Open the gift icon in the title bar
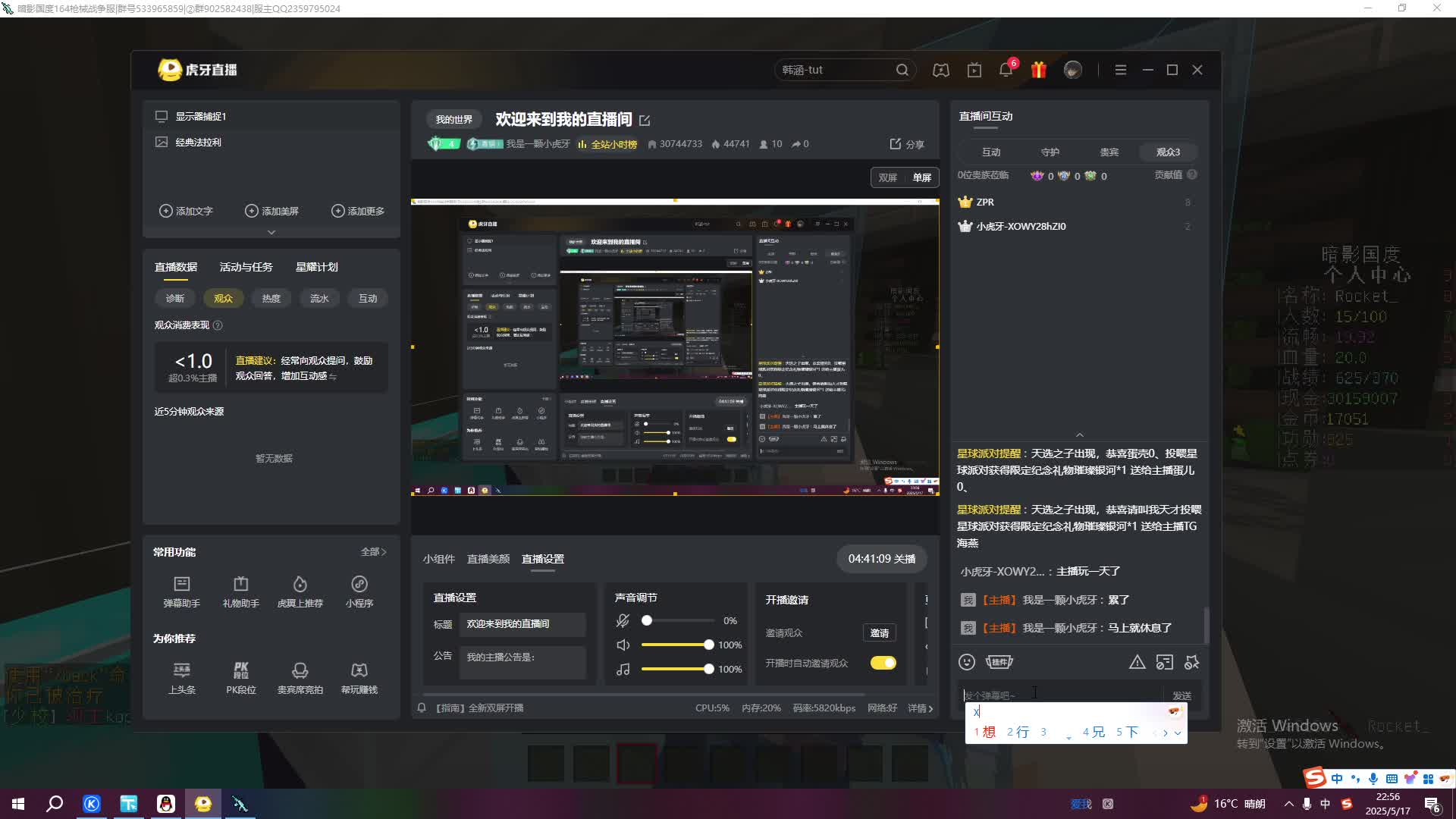This screenshot has width=1456, height=819. (1038, 69)
